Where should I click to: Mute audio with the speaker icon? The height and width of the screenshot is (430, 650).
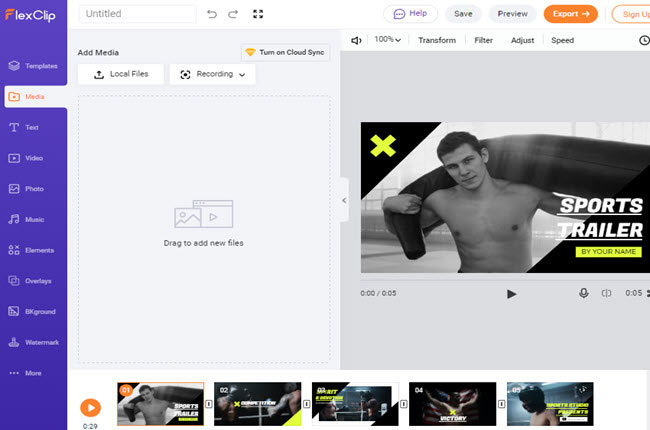coord(356,40)
